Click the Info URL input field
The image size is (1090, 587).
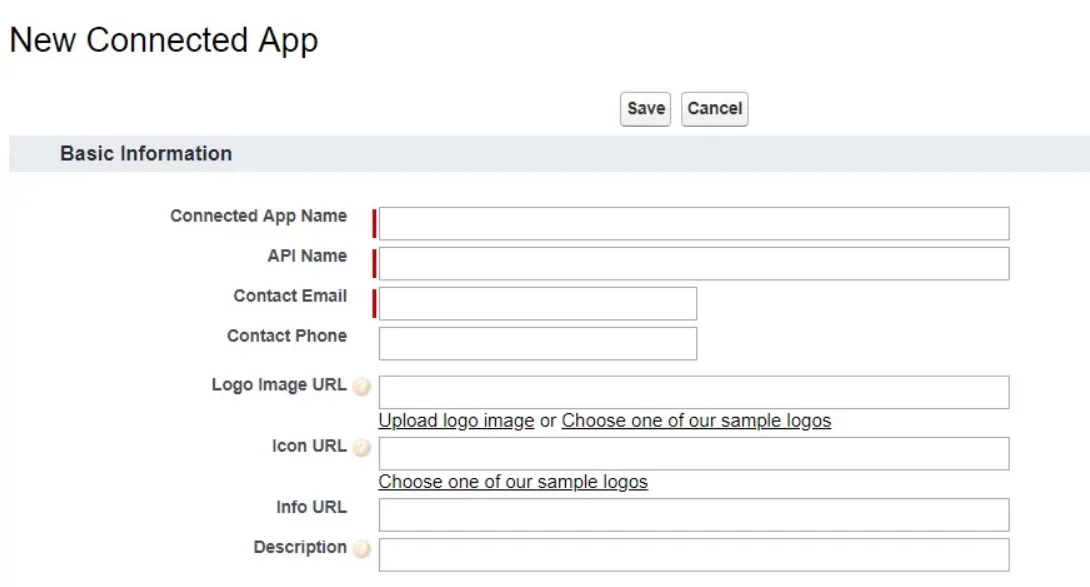tap(692, 514)
